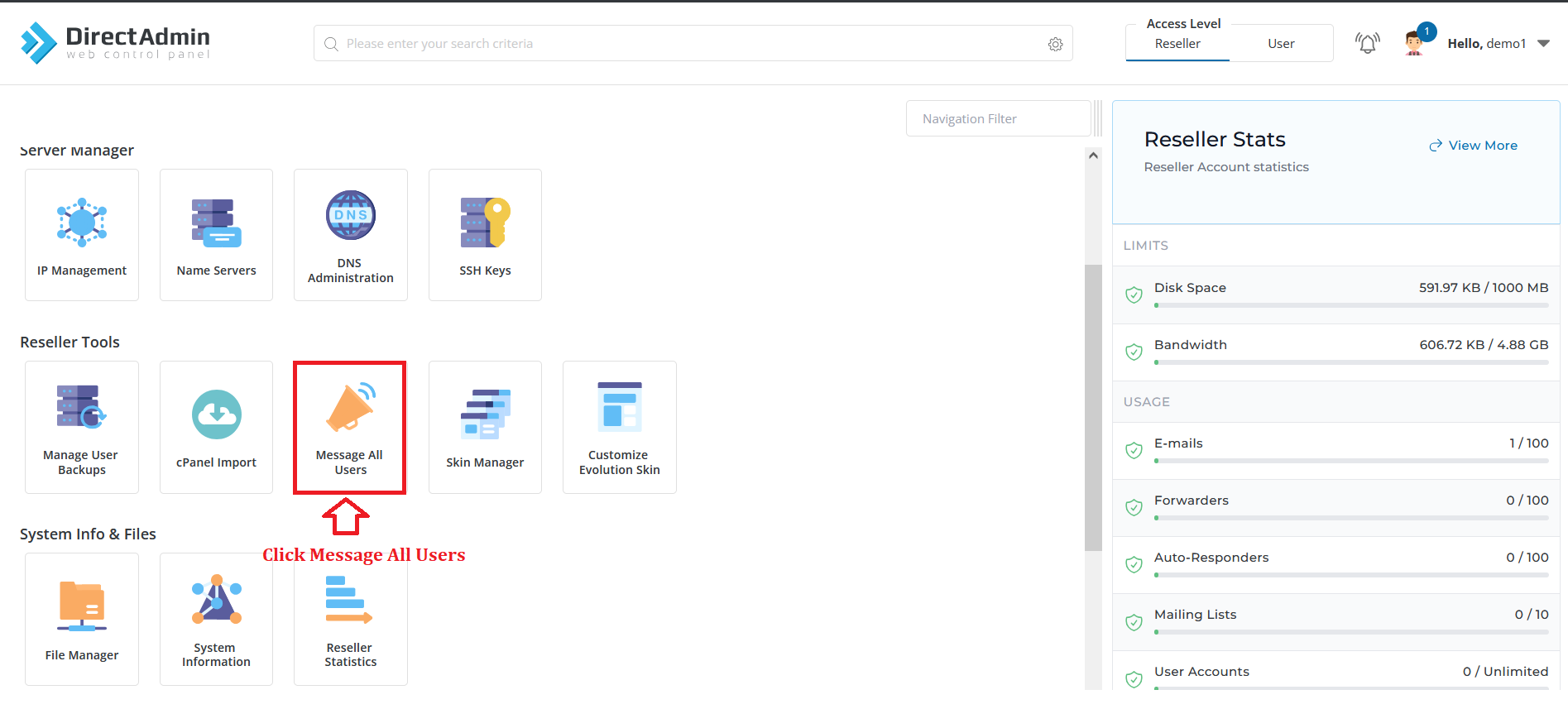
Task: Click Mailing Lists shield status icon
Action: [1134, 621]
